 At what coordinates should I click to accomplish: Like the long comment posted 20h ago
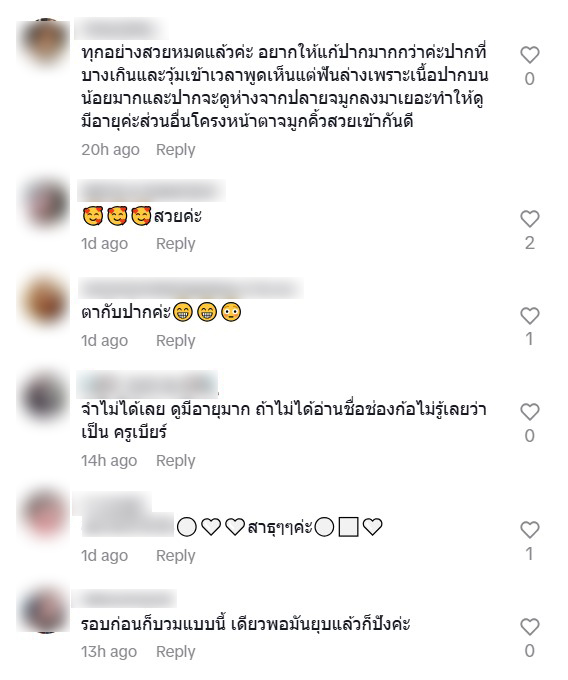[x=529, y=55]
